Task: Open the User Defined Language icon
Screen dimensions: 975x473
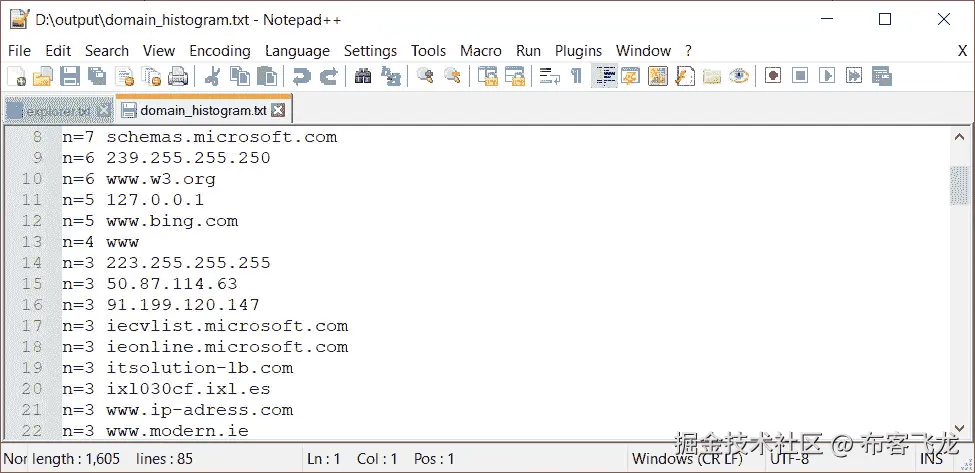Action: pos(631,76)
